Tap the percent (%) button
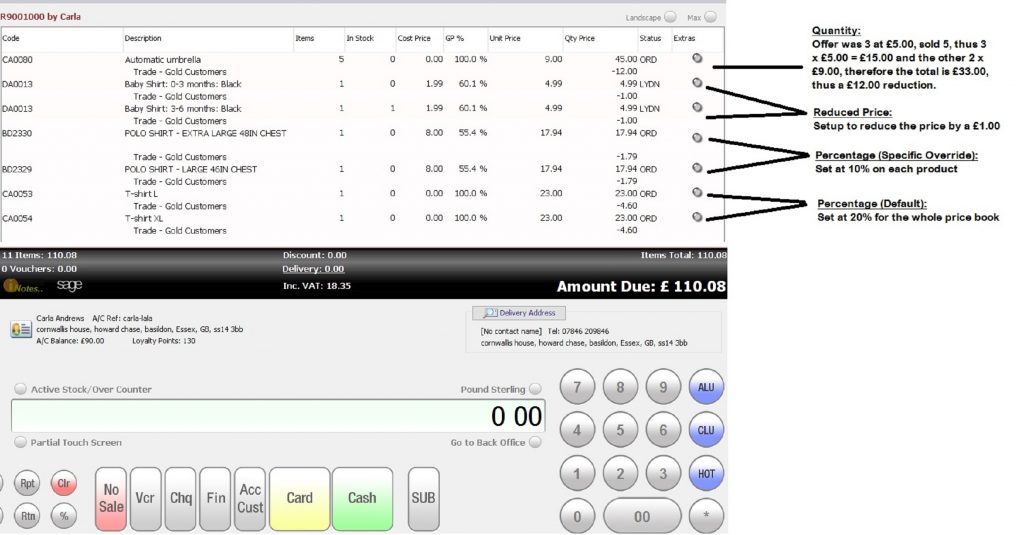The width and height of the screenshot is (1024, 535). pyautogui.click(x=64, y=515)
